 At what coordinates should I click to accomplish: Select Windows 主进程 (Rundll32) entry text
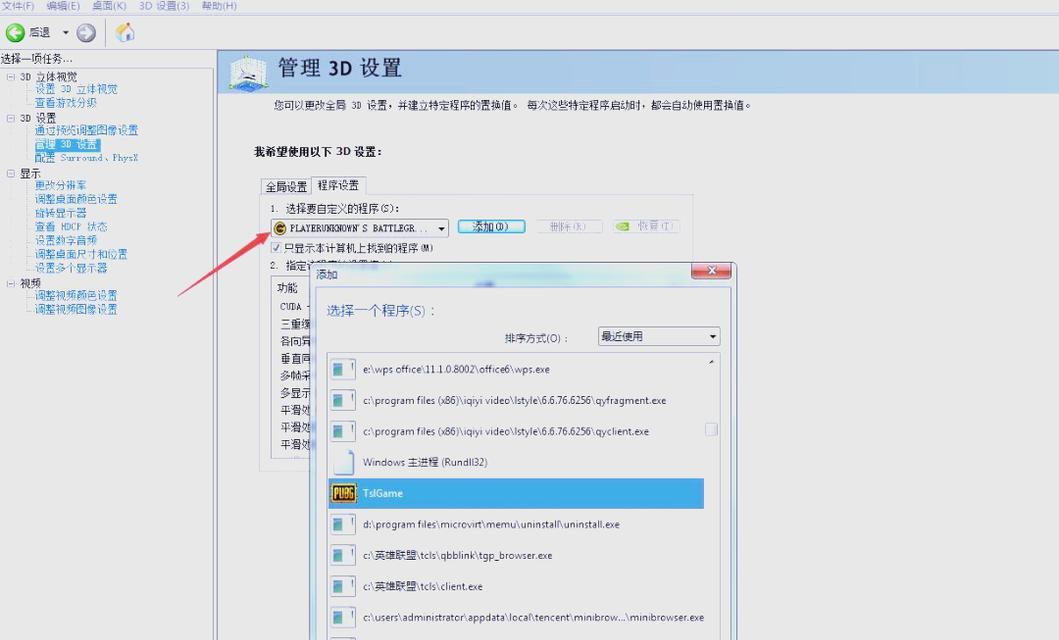point(425,462)
